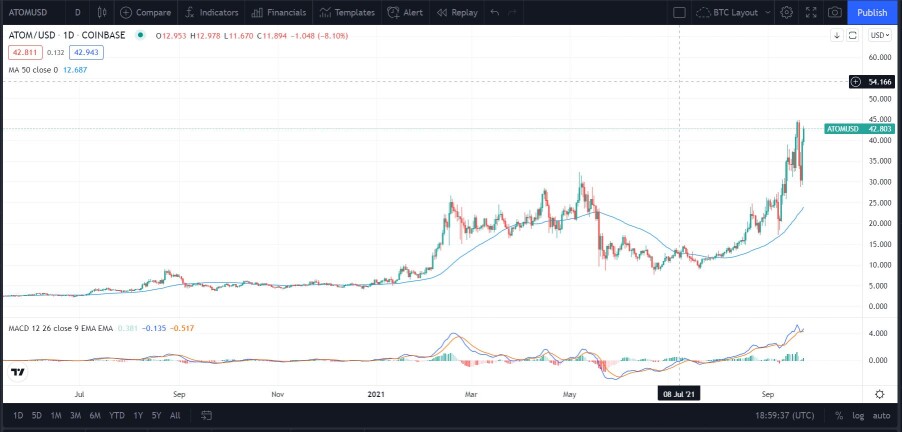Screen dimensions: 902x432
Task: Click the plus icon beside 54.166
Action: click(856, 82)
